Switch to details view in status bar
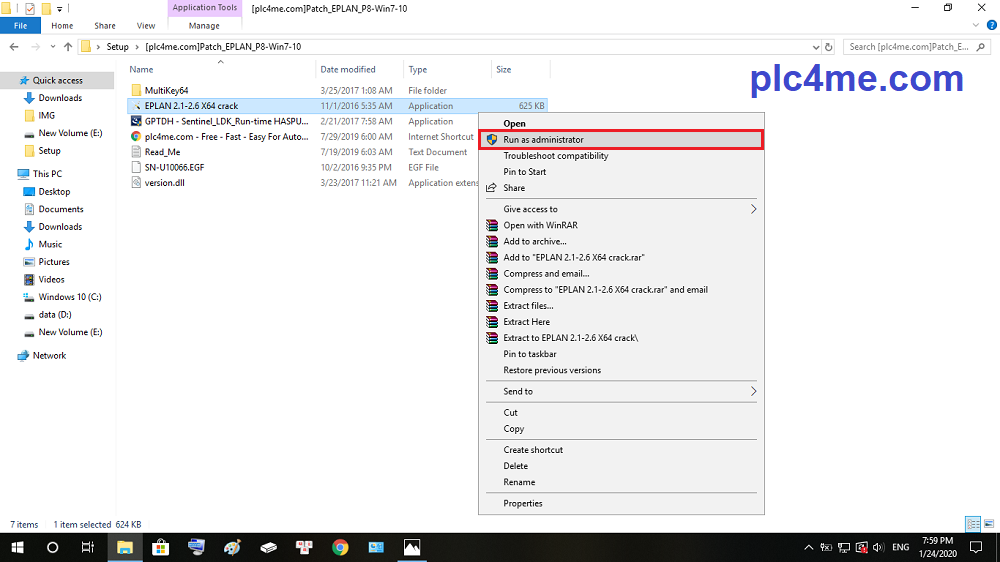Screen dimensions: 1000x562 [972, 524]
